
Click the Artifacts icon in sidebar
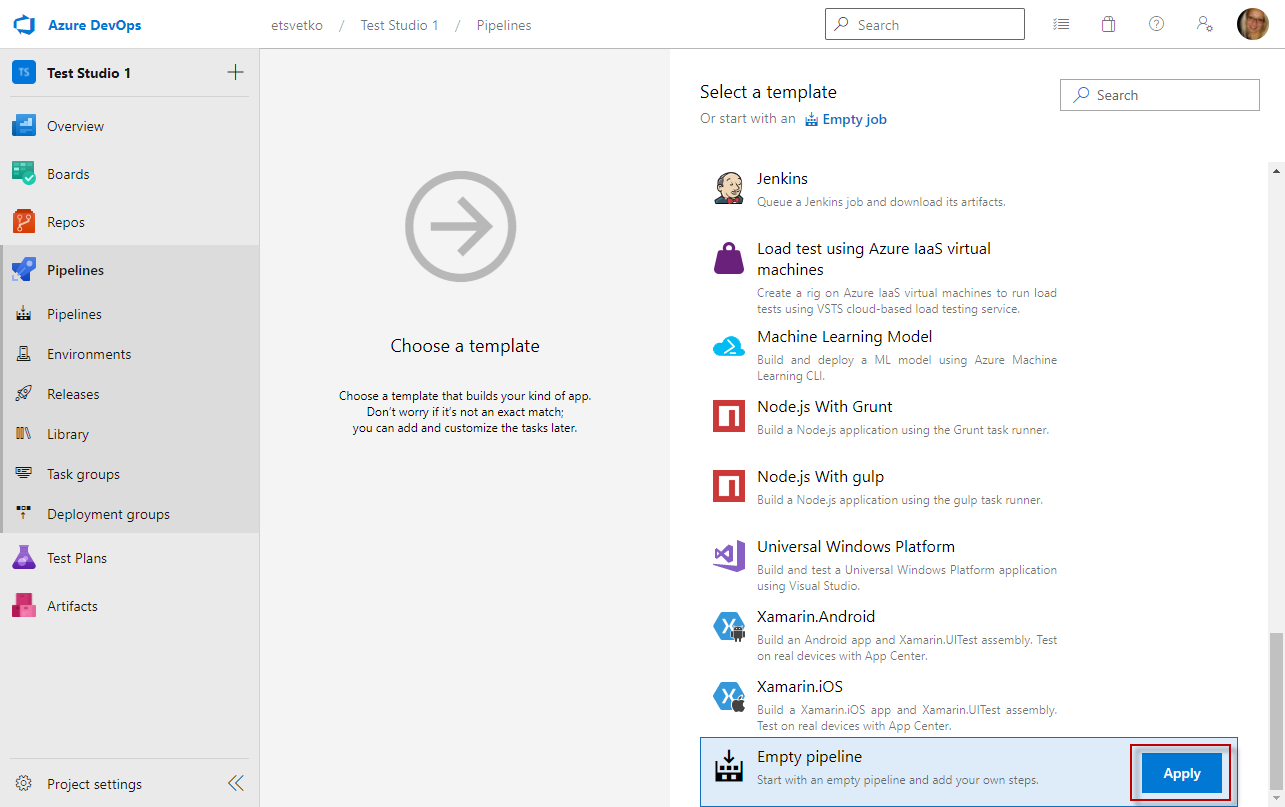pos(24,606)
